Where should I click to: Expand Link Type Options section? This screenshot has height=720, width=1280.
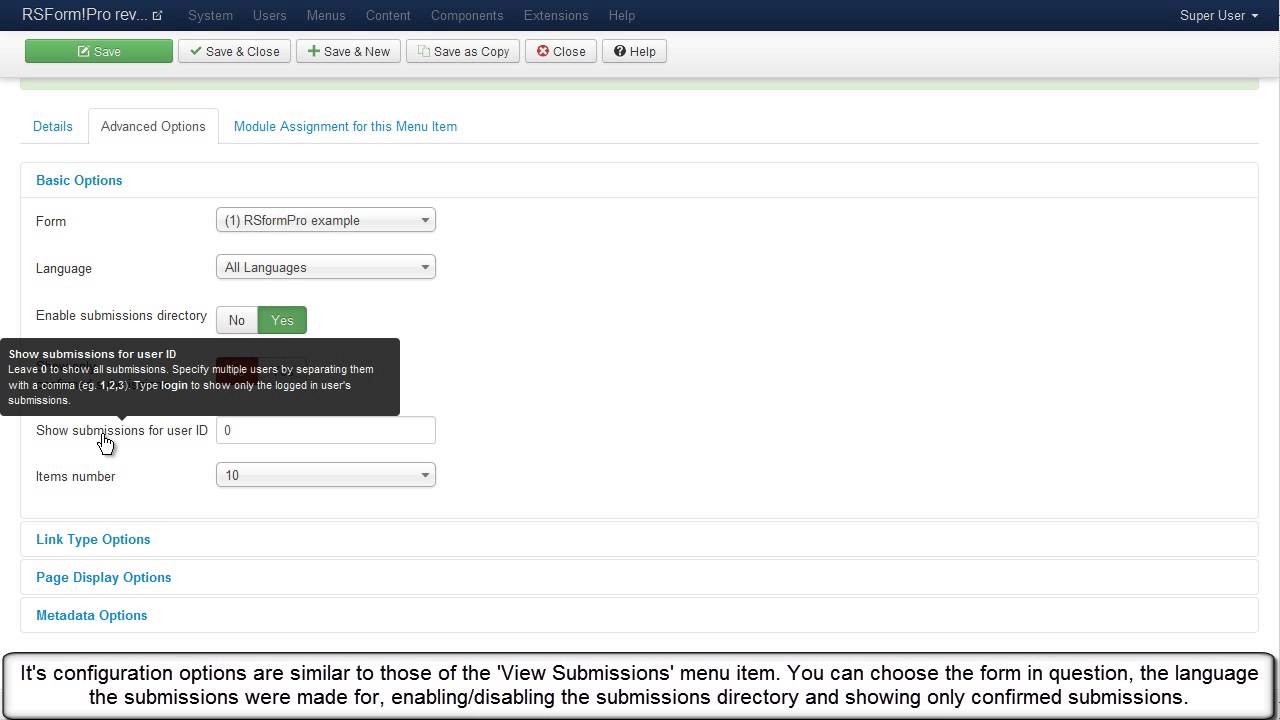click(93, 539)
